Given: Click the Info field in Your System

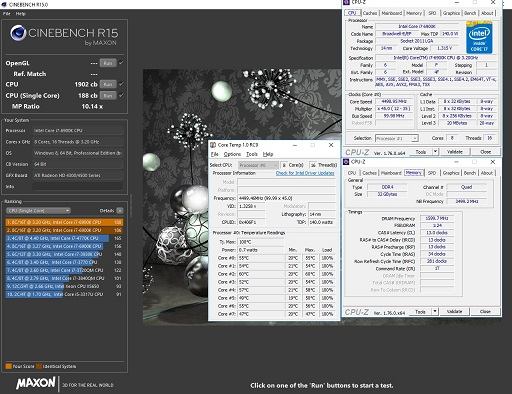Looking at the screenshot, I should click(78, 186).
